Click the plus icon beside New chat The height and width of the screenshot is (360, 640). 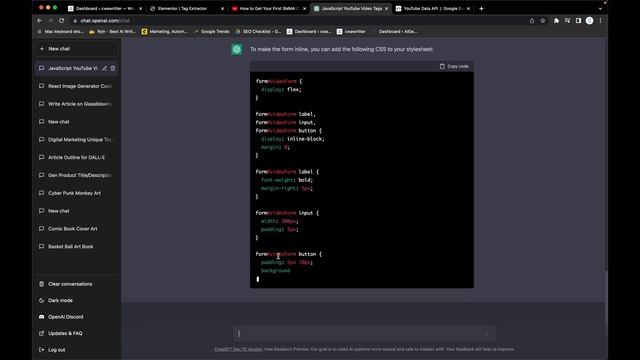[x=42, y=49]
